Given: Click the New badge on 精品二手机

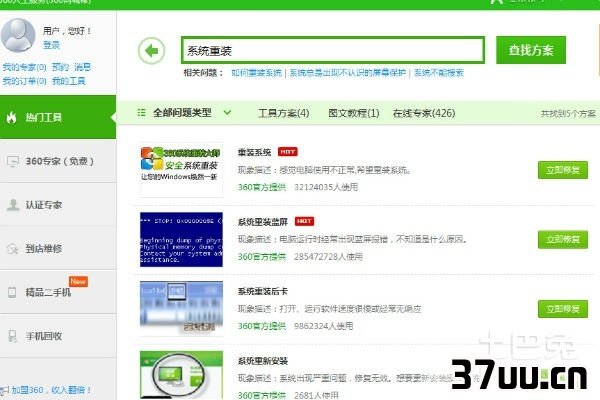Looking at the screenshot, I should pos(78,281).
